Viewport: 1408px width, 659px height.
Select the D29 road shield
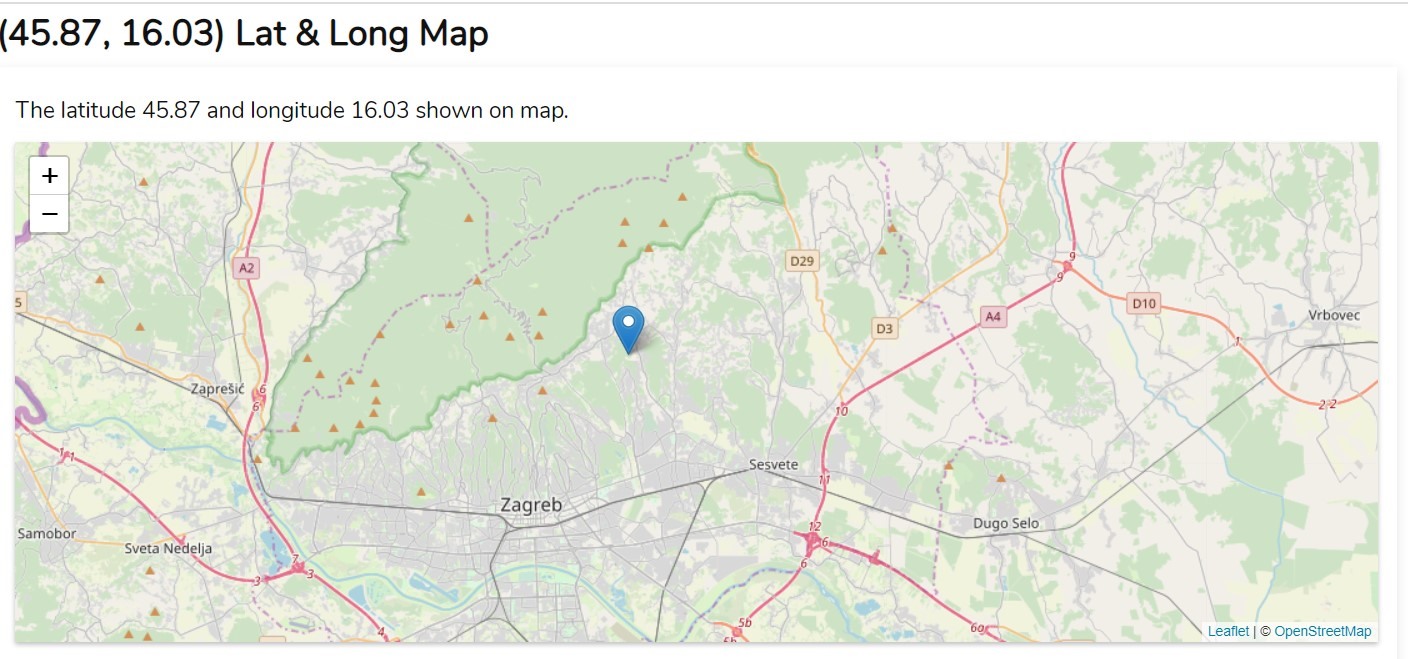coord(802,261)
